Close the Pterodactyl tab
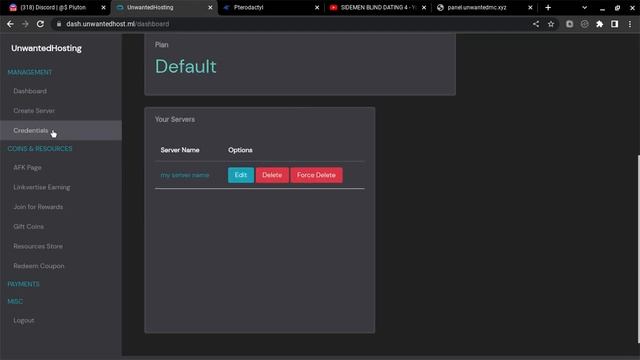The width and height of the screenshot is (640, 360). click(x=317, y=7)
